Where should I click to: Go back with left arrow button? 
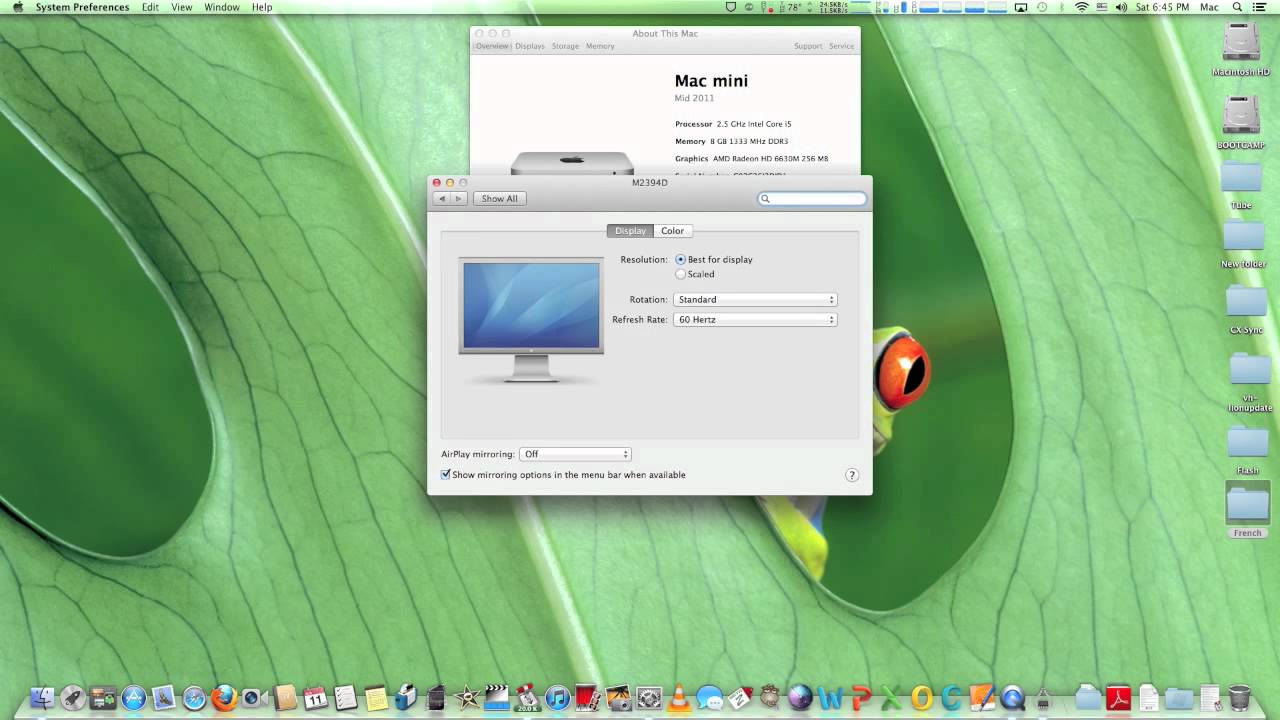coord(443,198)
